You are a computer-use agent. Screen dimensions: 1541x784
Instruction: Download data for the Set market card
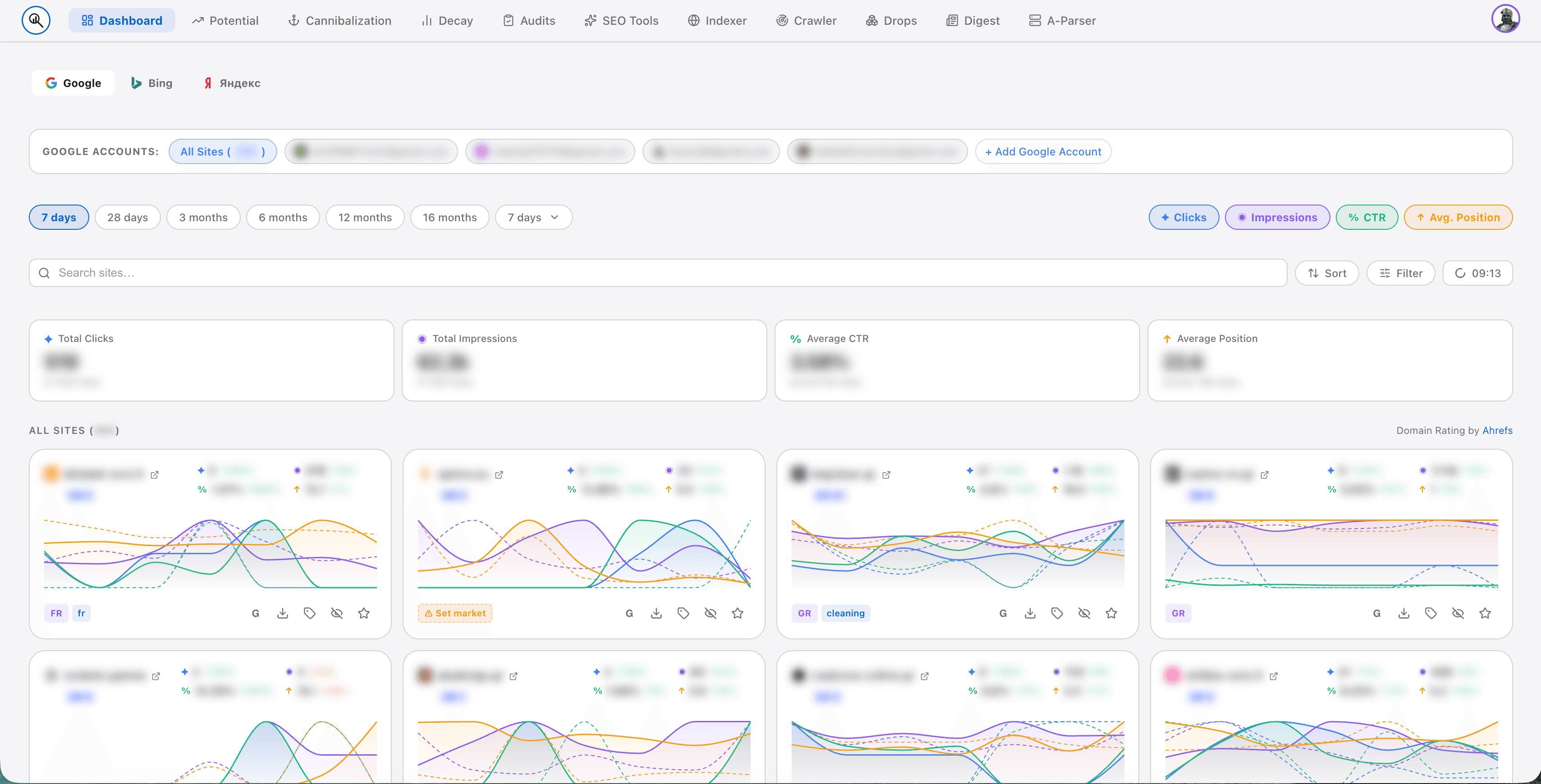coord(656,613)
